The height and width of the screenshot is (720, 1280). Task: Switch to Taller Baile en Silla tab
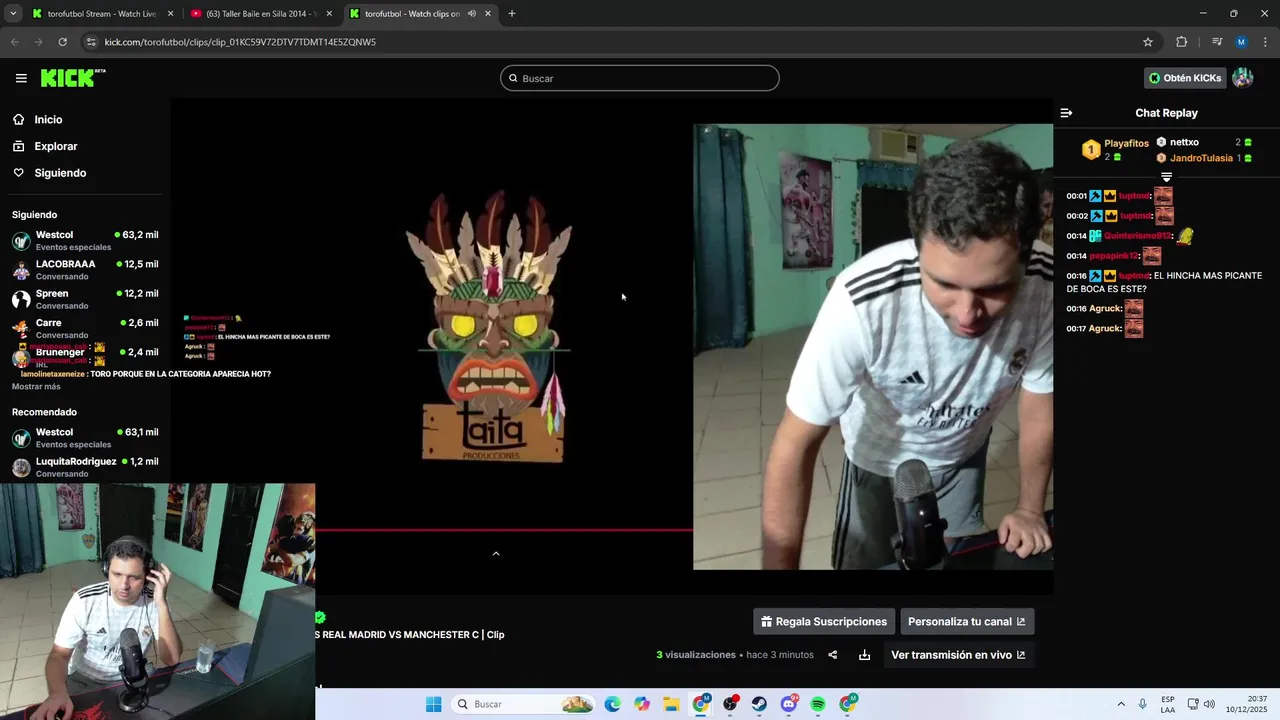[260, 13]
